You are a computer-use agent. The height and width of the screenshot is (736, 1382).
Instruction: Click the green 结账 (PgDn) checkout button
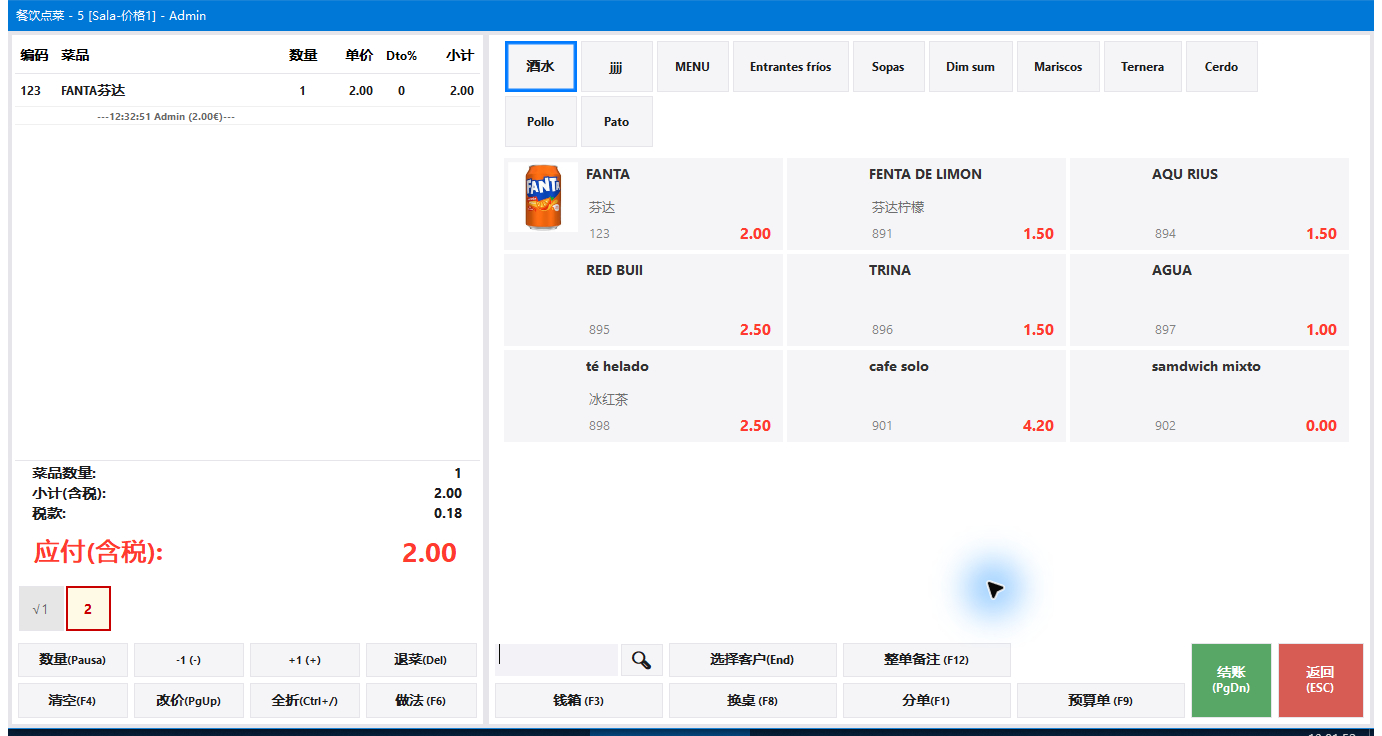pos(1231,680)
